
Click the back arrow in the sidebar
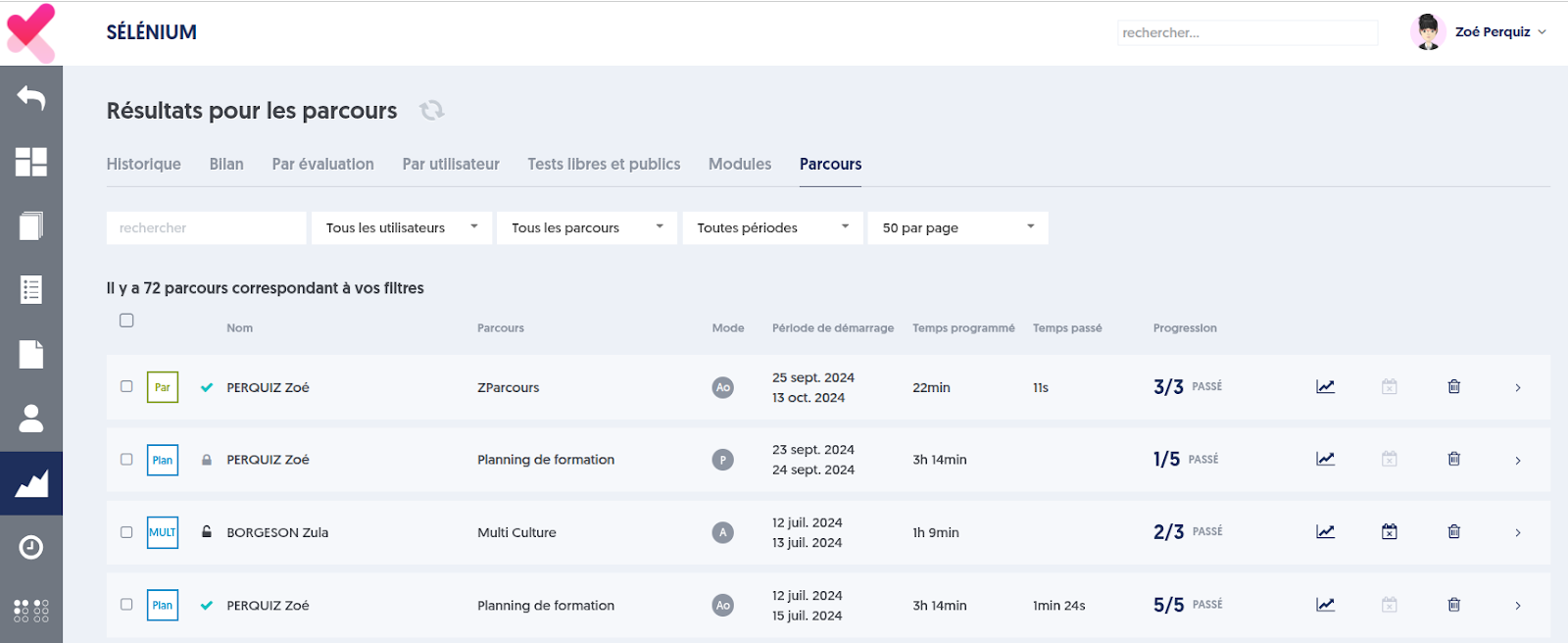(x=31, y=98)
